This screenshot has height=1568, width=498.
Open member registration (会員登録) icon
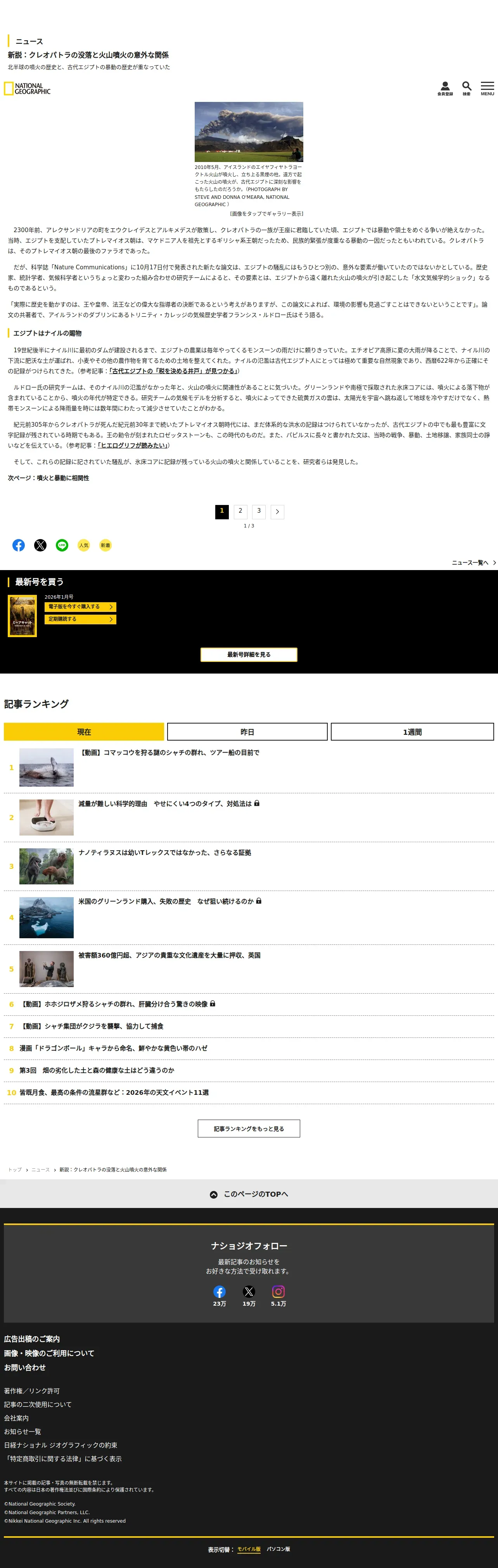[445, 88]
